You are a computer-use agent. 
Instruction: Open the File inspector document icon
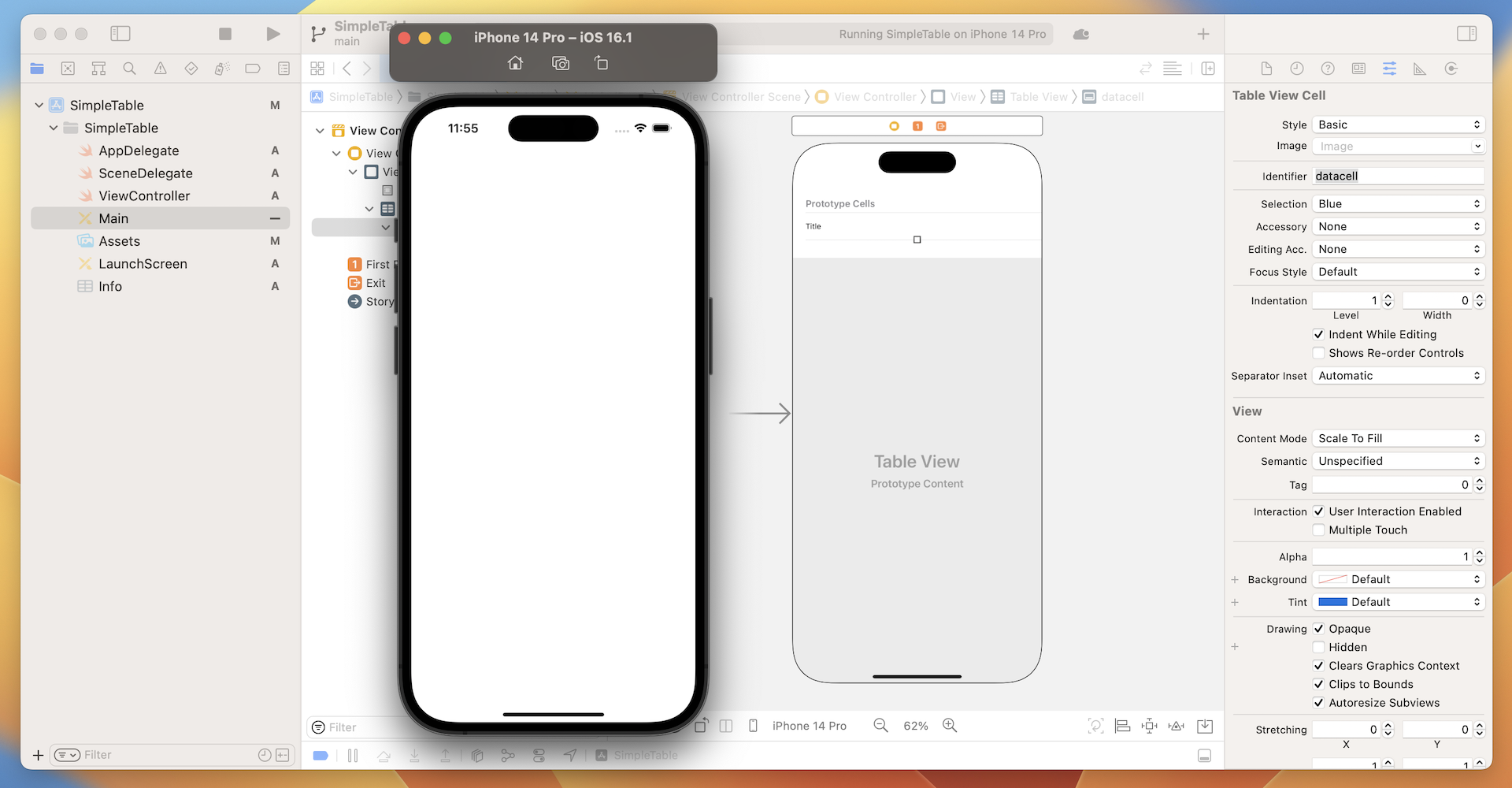tap(1266, 69)
